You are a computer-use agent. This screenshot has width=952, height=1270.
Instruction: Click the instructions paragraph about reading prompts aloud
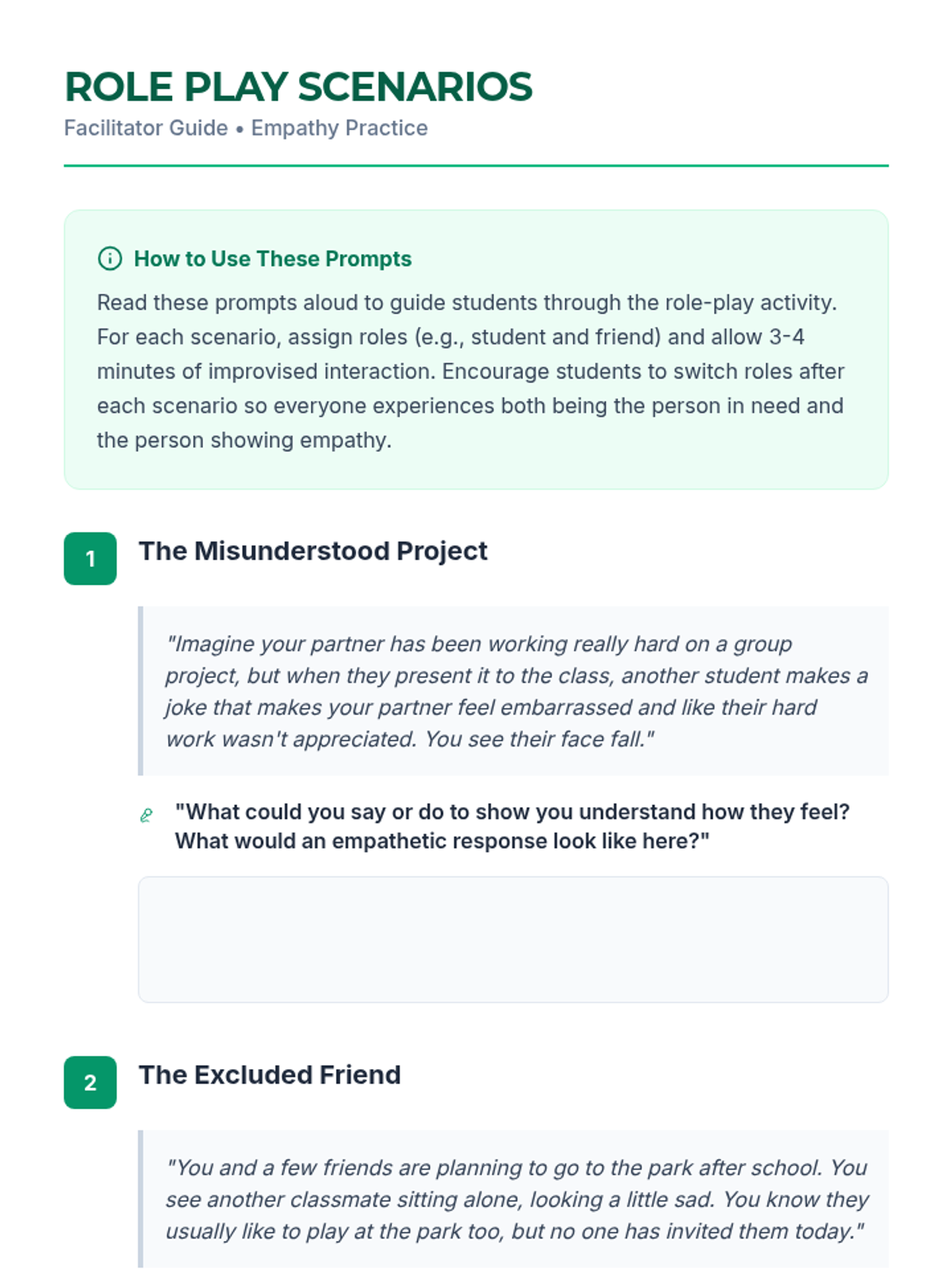471,371
